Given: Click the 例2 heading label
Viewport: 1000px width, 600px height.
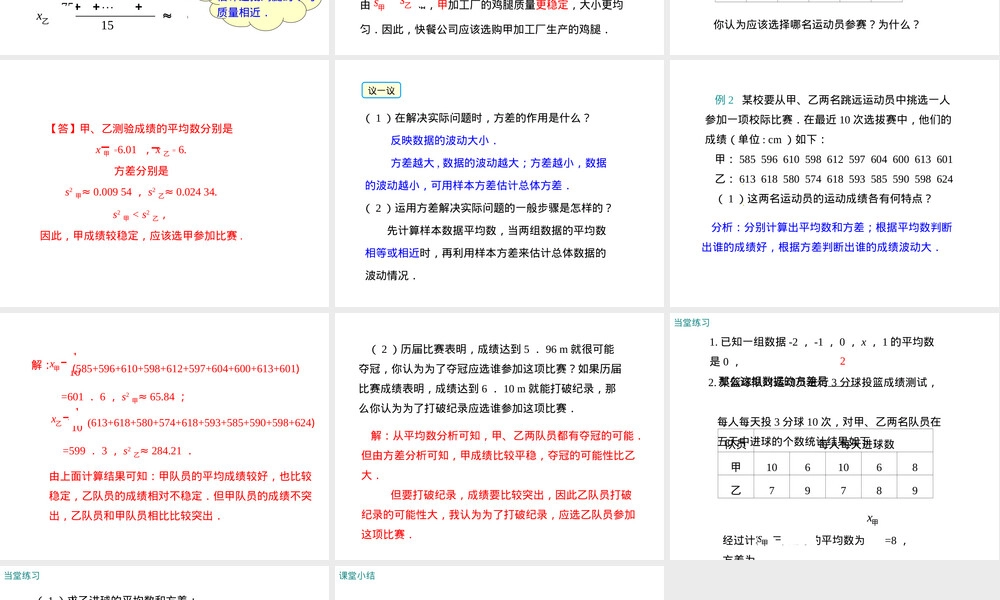Looking at the screenshot, I should tap(724, 99).
